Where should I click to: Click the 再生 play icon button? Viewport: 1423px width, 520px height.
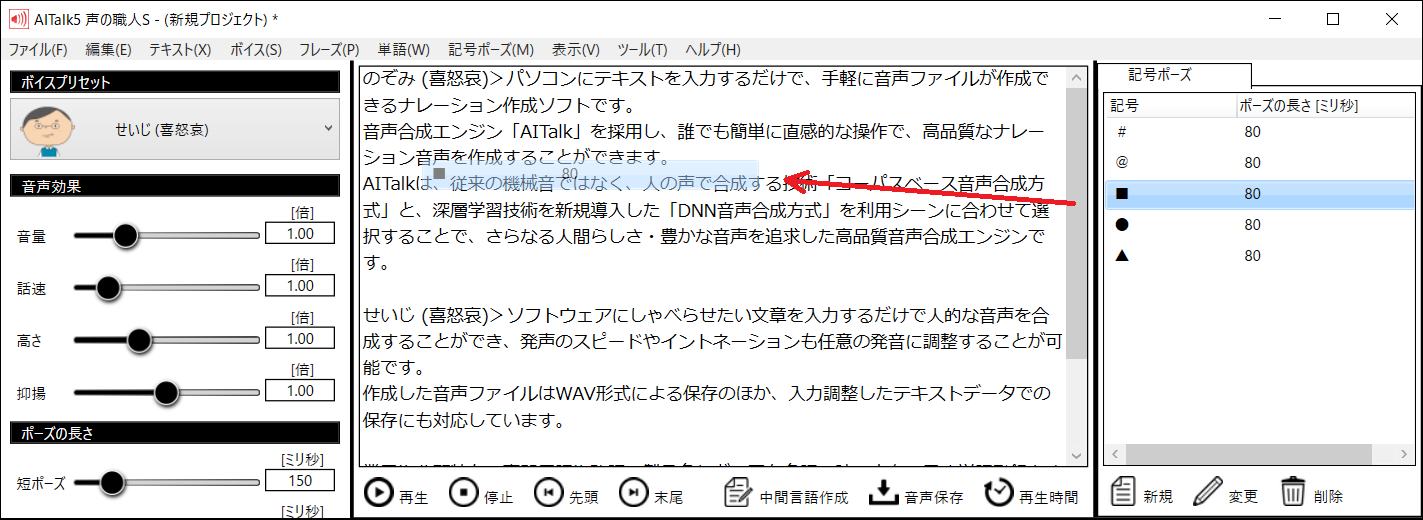[396, 493]
